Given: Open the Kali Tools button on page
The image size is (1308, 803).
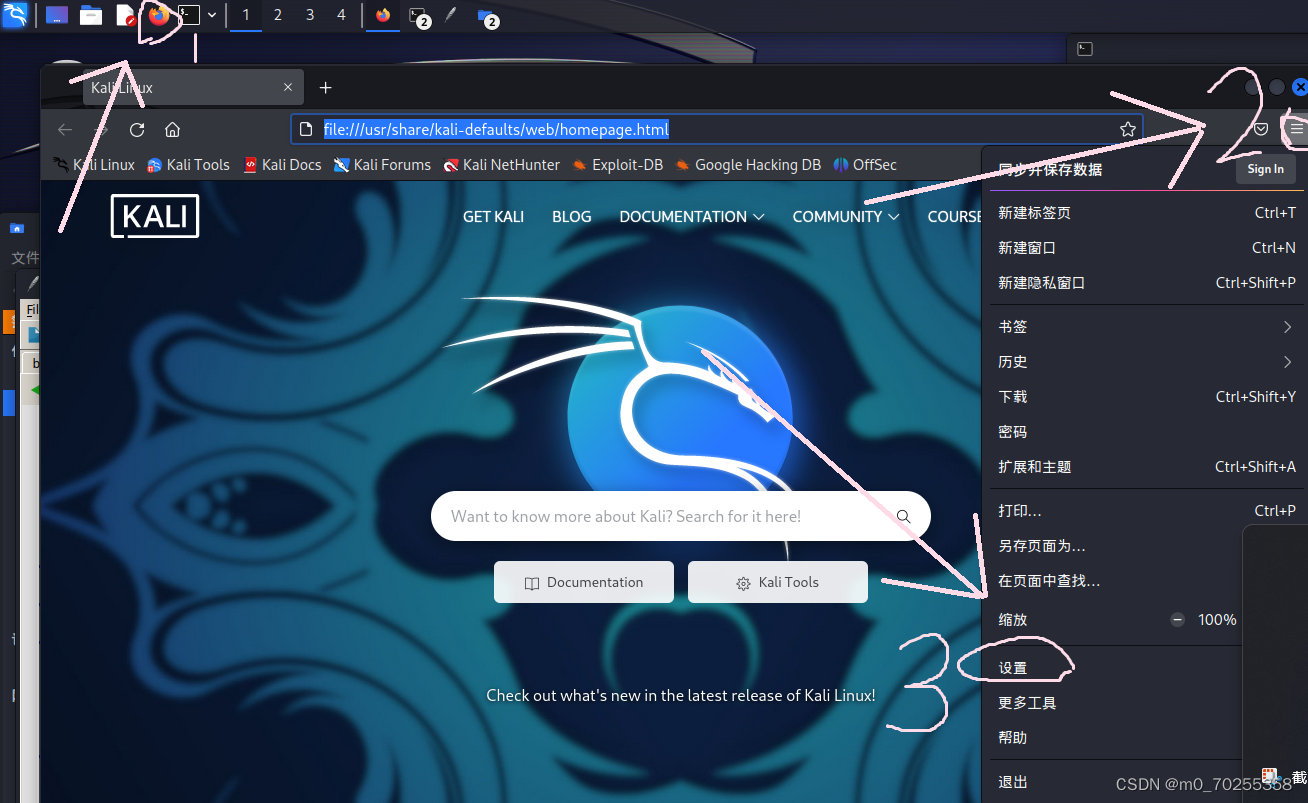Looking at the screenshot, I should [778, 582].
